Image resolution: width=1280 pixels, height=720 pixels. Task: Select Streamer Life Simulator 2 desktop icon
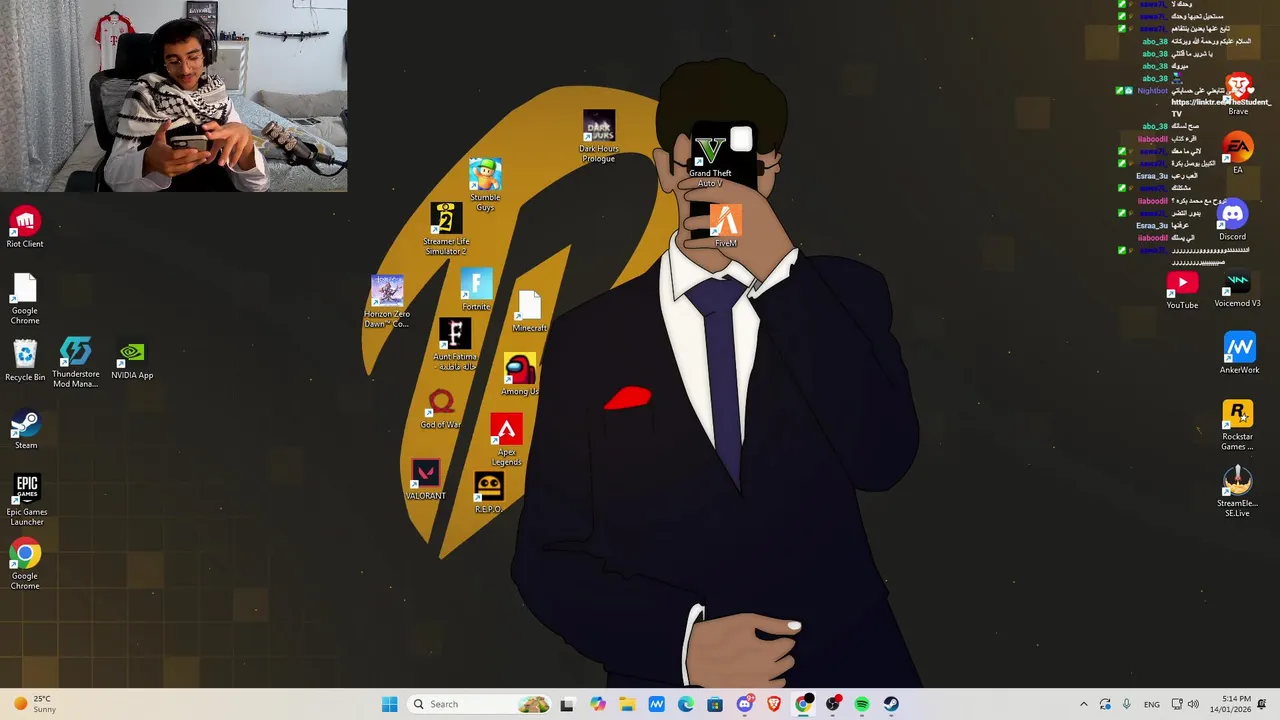[x=446, y=229]
